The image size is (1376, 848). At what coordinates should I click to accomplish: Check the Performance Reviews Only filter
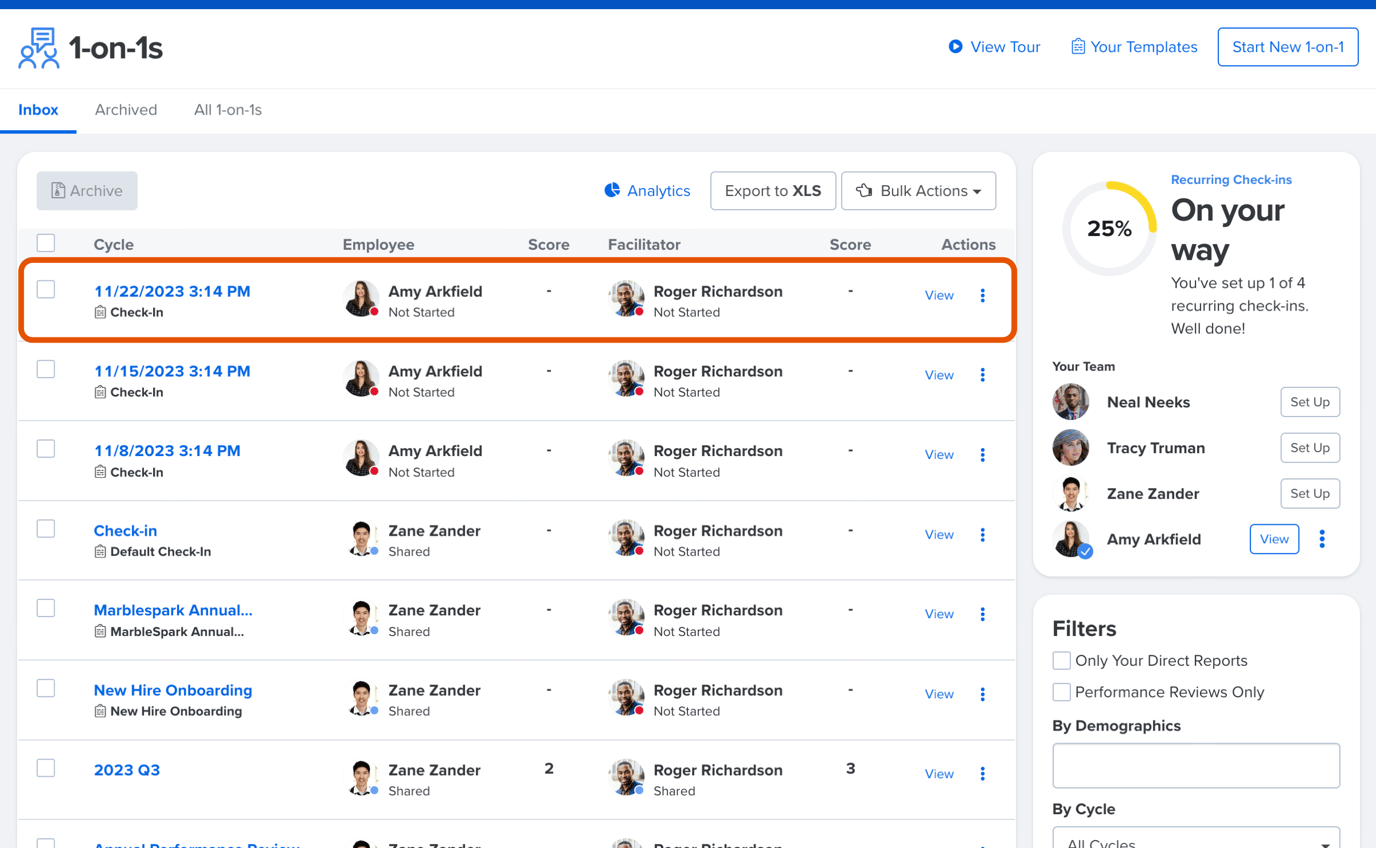click(1062, 692)
